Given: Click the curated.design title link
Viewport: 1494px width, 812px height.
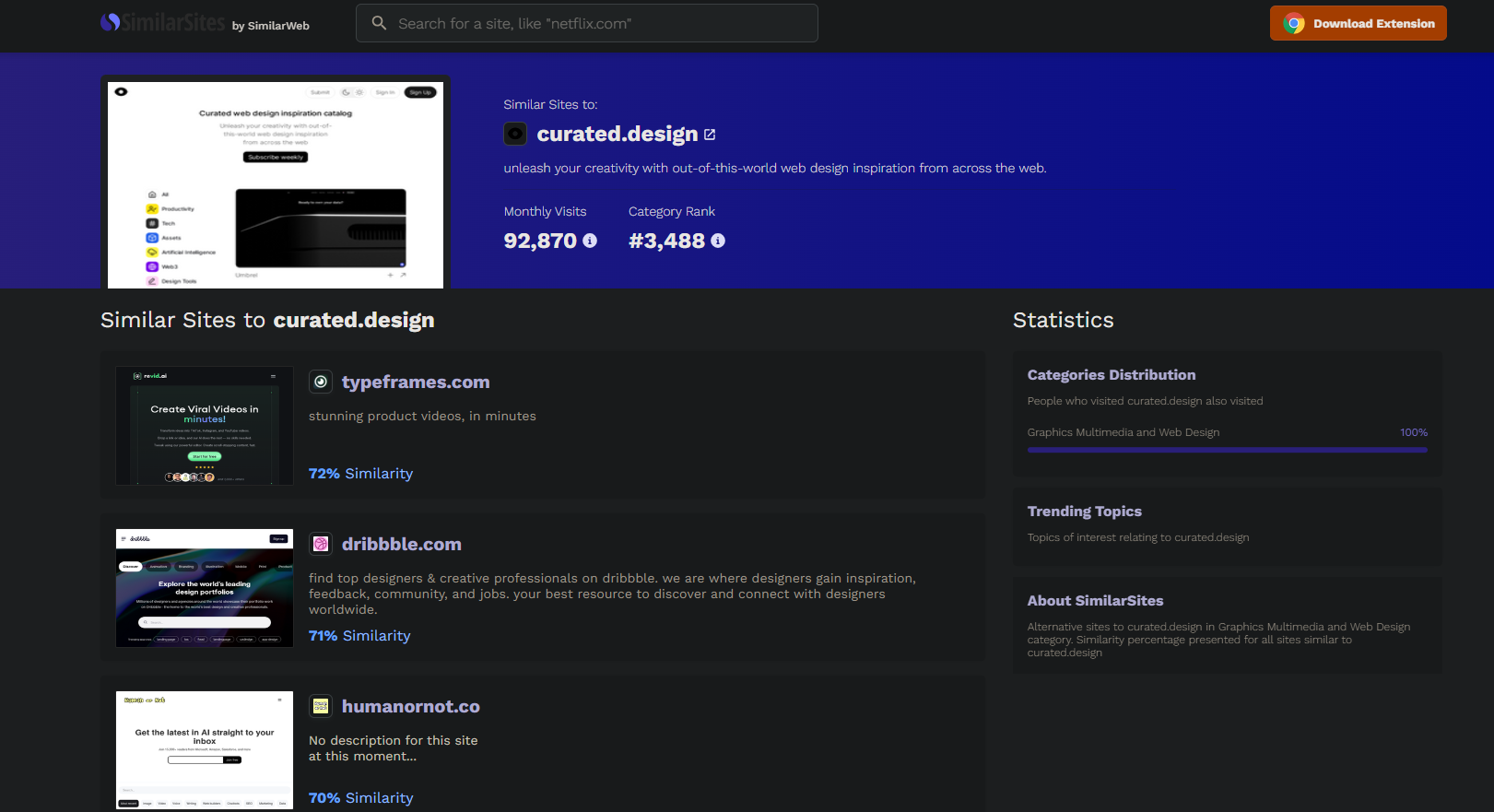Looking at the screenshot, I should point(617,135).
